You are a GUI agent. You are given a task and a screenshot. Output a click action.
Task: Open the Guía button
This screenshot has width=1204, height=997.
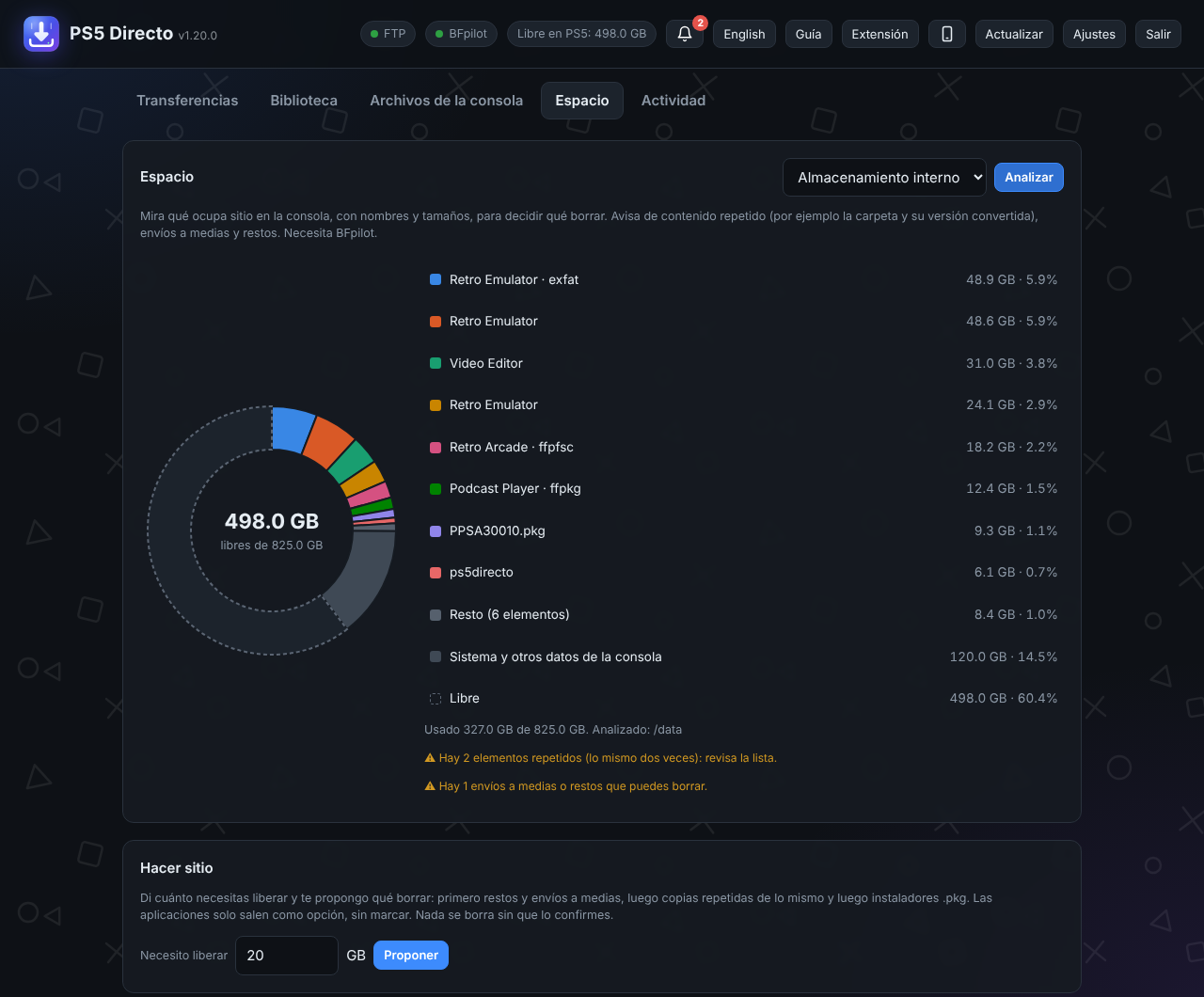(x=808, y=34)
